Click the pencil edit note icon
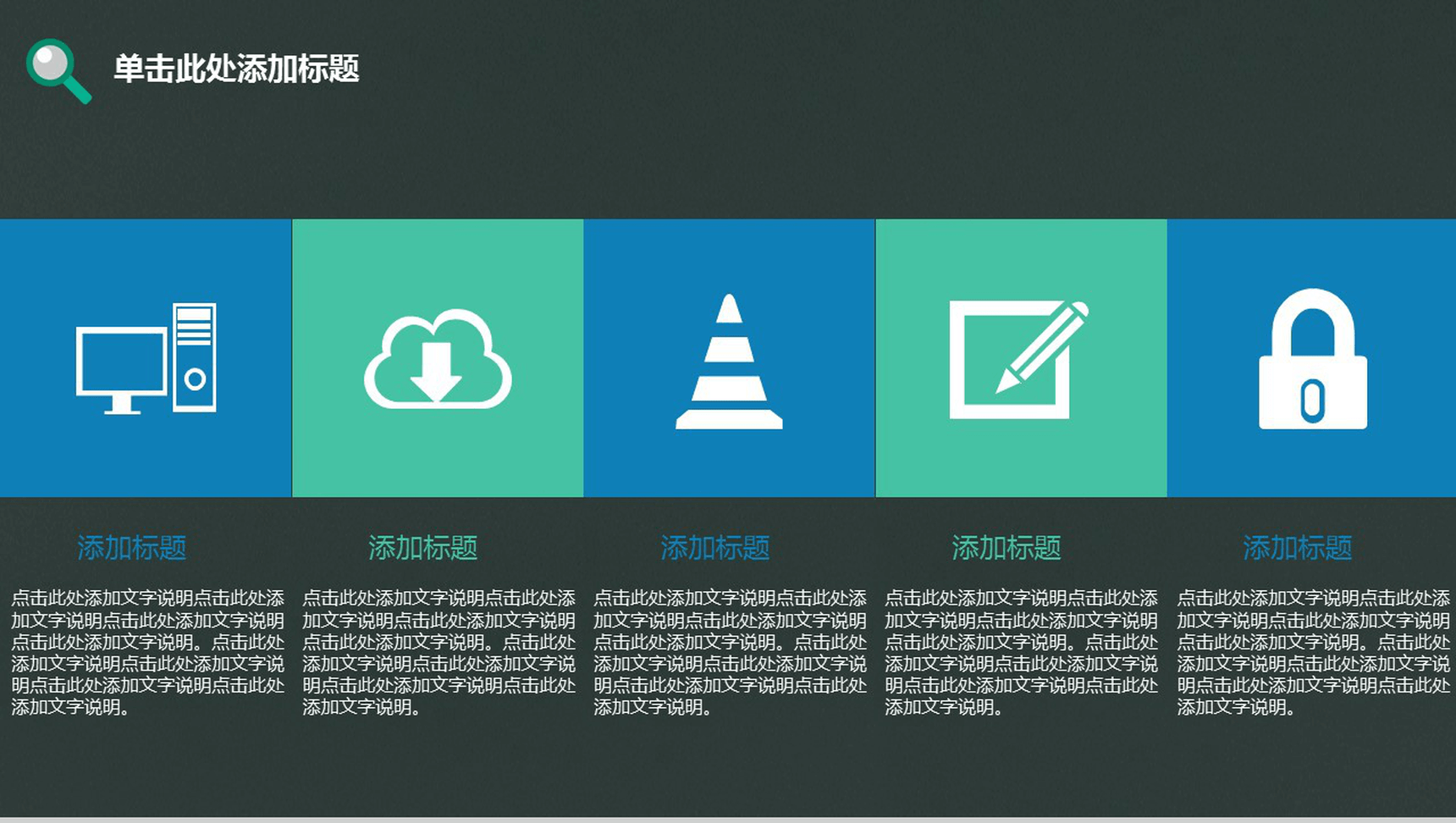 (1019, 359)
